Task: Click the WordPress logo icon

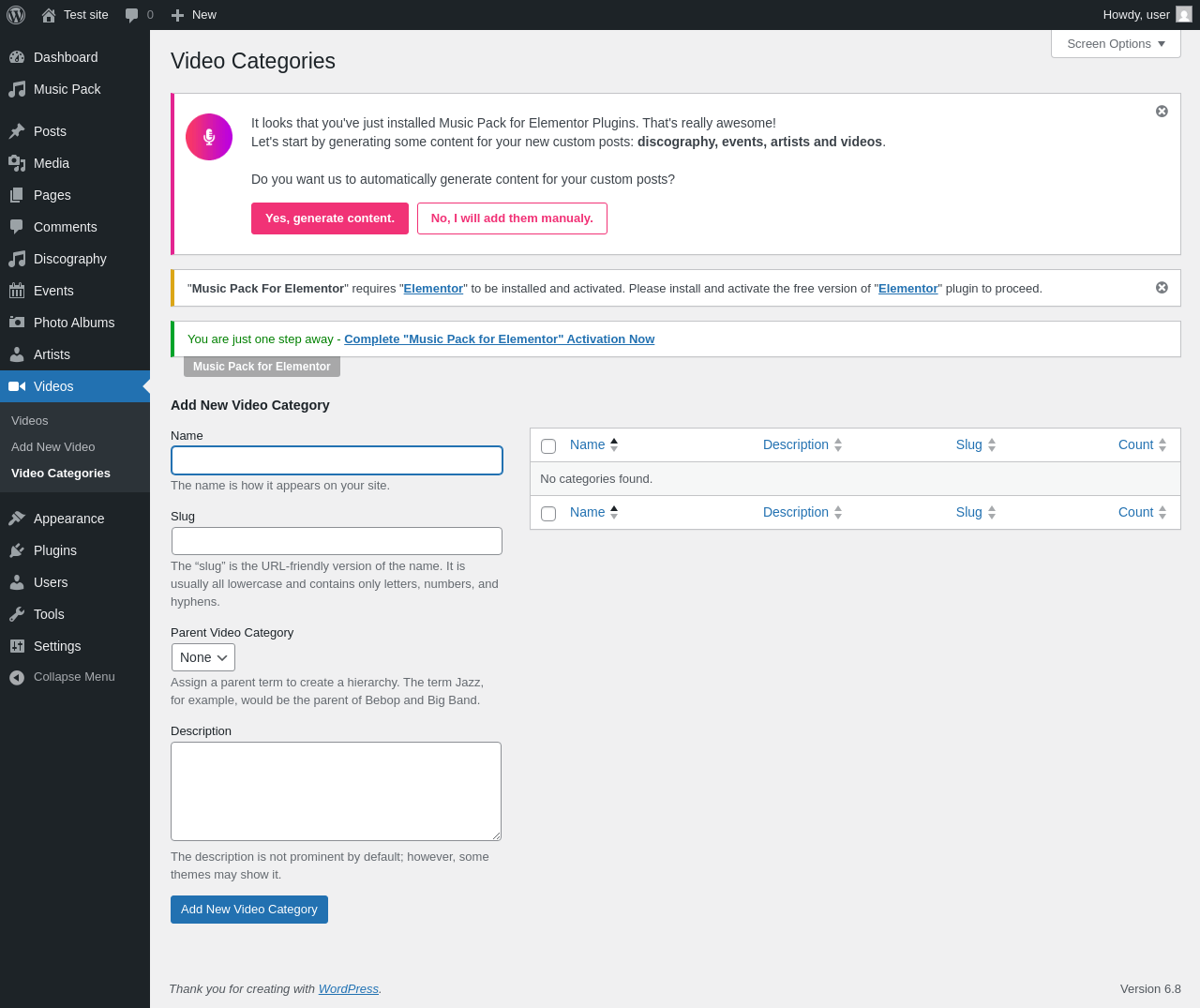Action: pos(16,15)
